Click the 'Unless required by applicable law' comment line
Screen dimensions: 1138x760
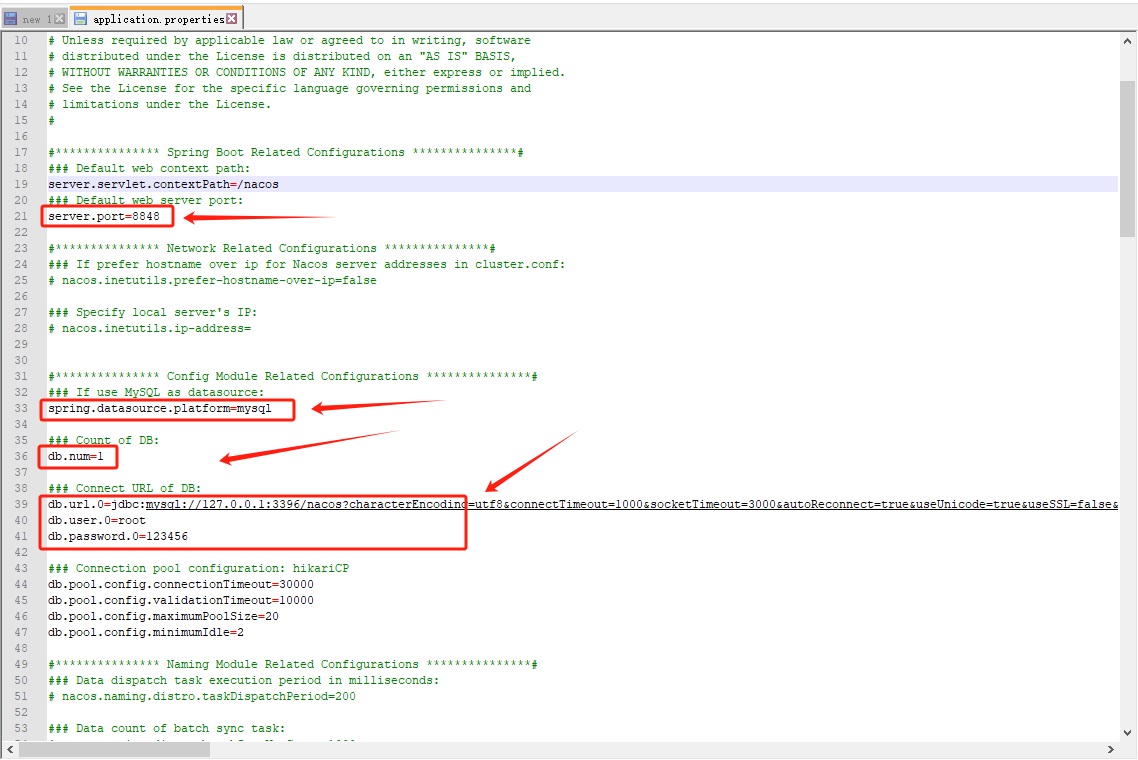pyautogui.click(x=290, y=41)
